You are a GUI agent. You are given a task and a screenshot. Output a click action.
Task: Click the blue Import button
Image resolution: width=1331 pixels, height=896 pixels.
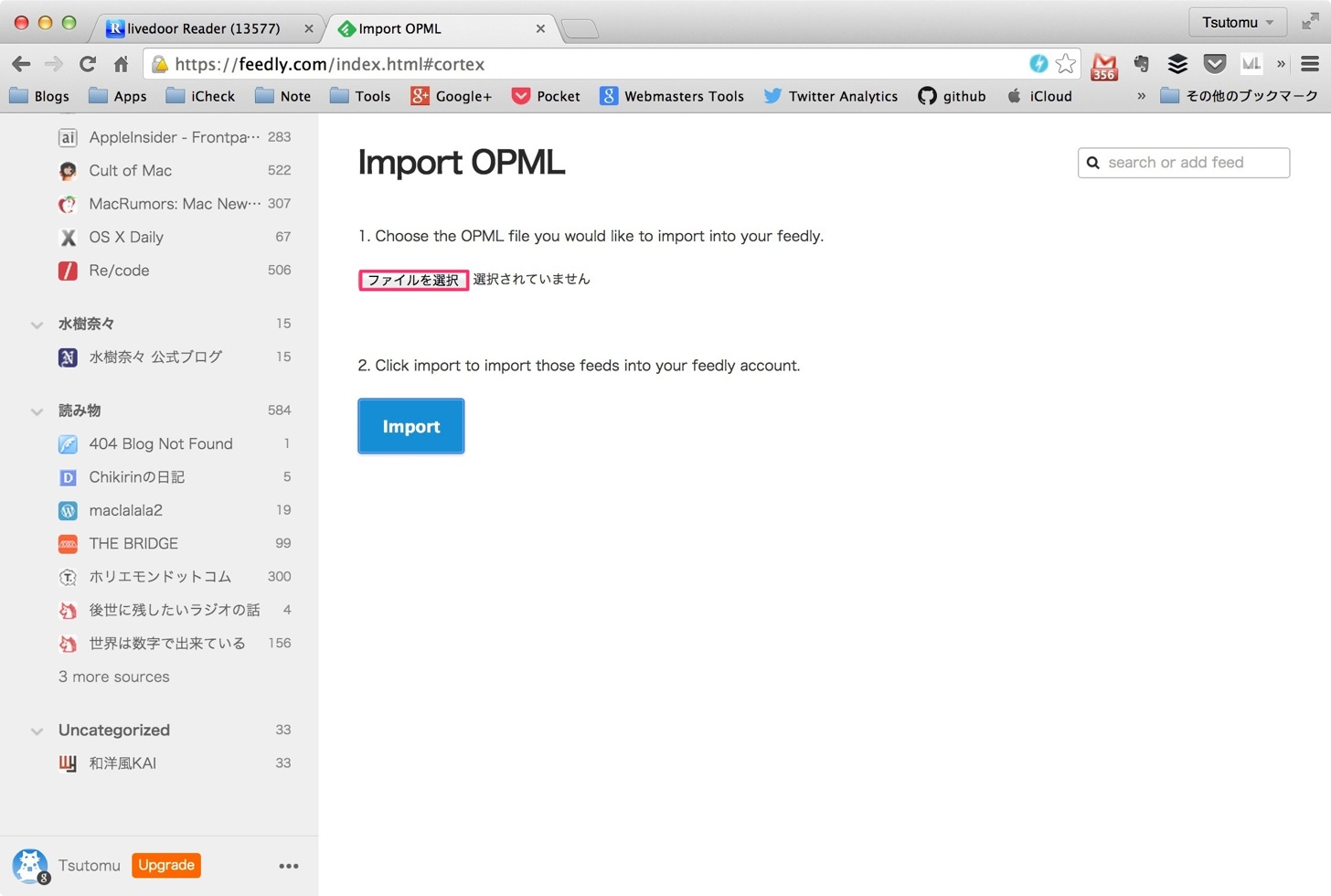click(x=411, y=426)
